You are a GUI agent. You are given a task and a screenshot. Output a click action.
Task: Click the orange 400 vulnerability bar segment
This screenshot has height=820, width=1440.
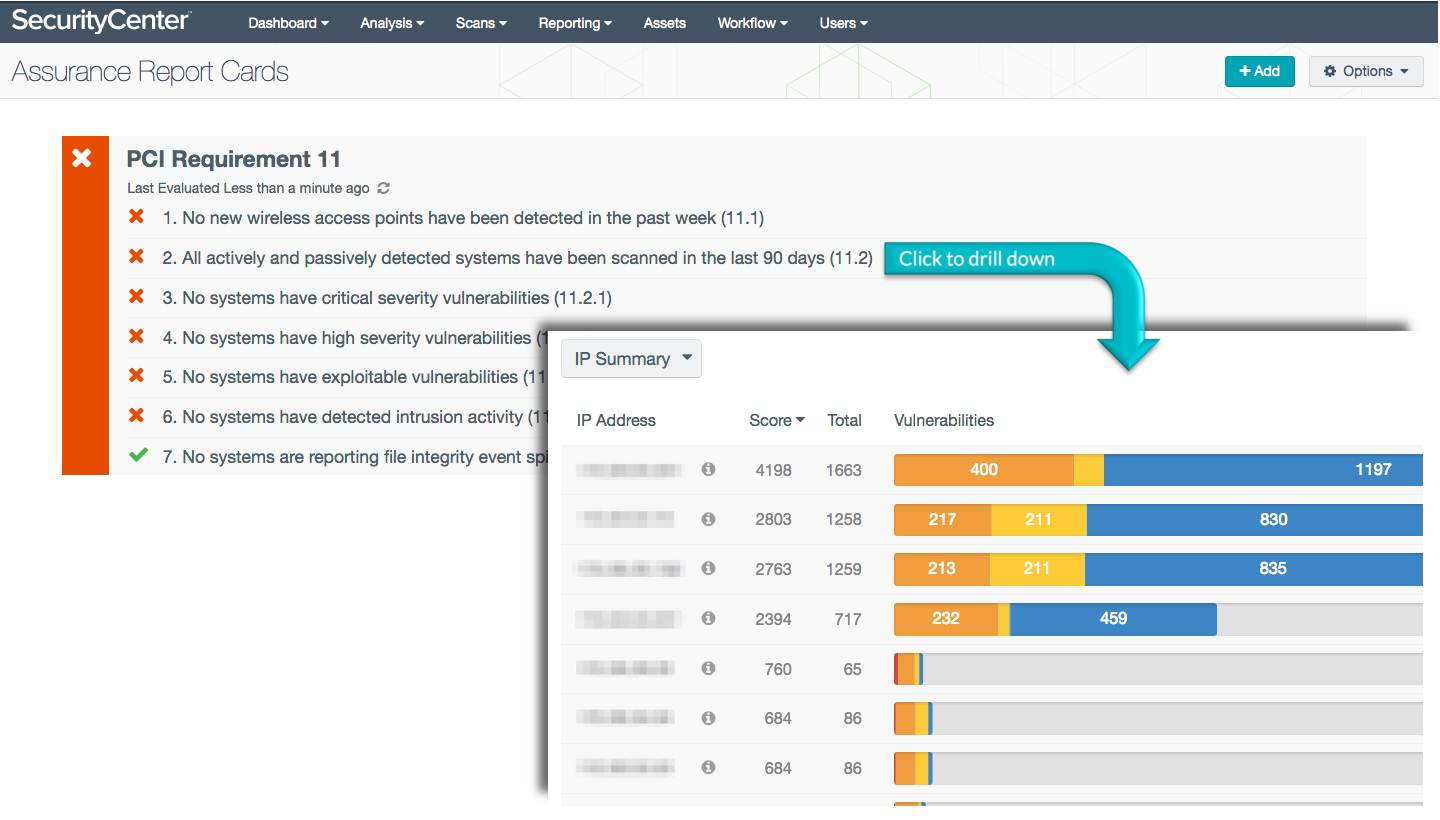[x=984, y=469]
